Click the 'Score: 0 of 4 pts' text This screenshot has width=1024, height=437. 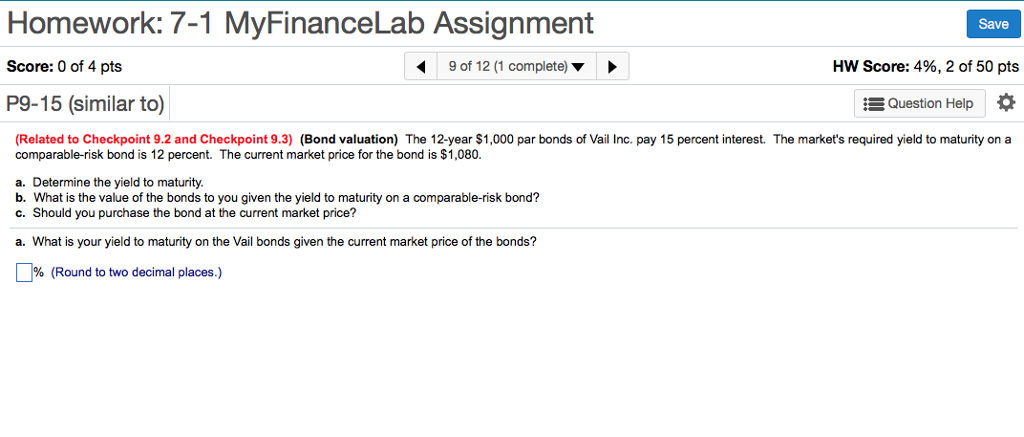[x=64, y=67]
